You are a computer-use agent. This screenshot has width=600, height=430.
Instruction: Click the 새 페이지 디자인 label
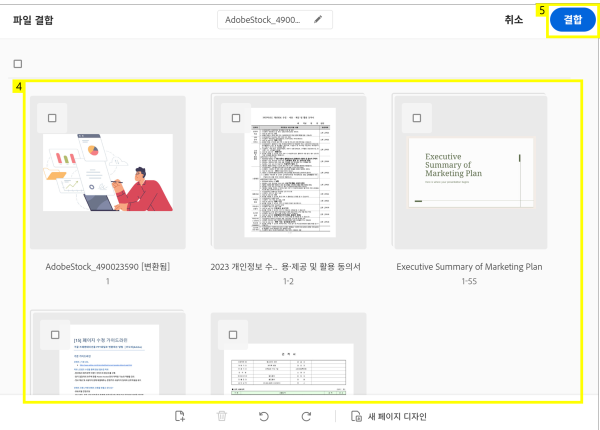pos(397,416)
